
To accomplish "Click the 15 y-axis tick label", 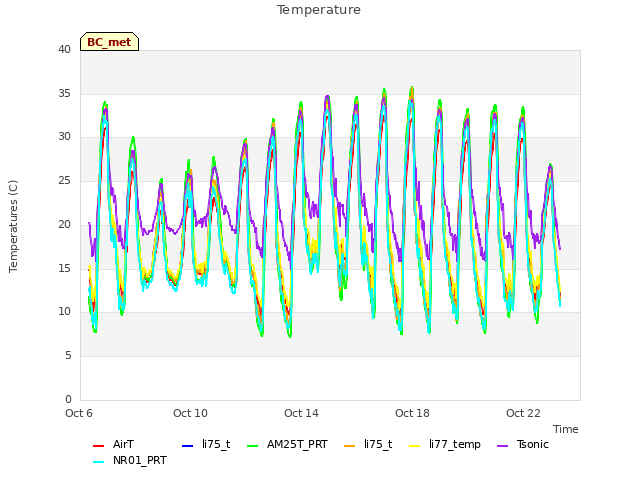I will point(64,268).
